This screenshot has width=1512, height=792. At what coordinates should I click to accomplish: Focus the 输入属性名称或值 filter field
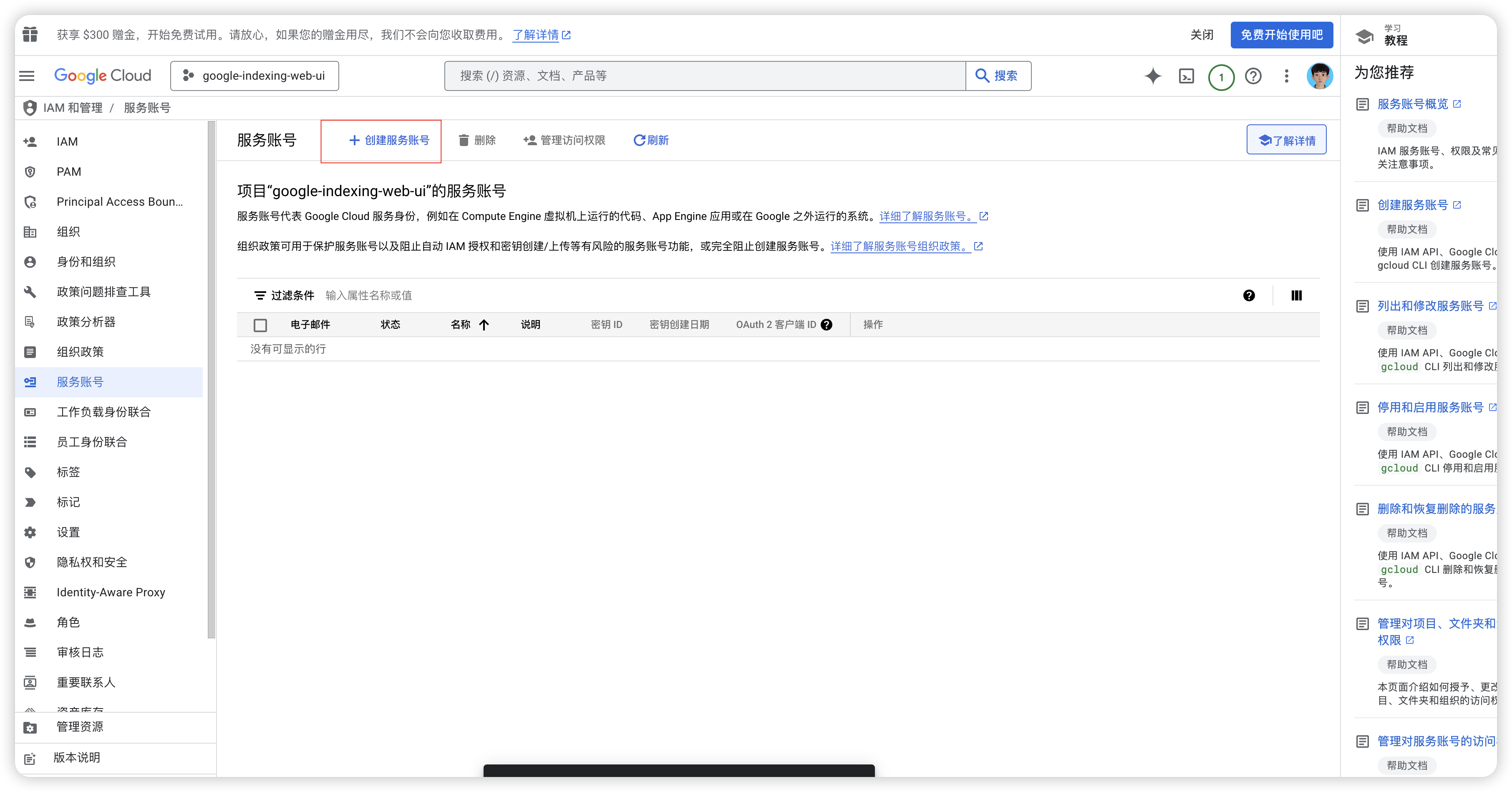[x=368, y=295]
